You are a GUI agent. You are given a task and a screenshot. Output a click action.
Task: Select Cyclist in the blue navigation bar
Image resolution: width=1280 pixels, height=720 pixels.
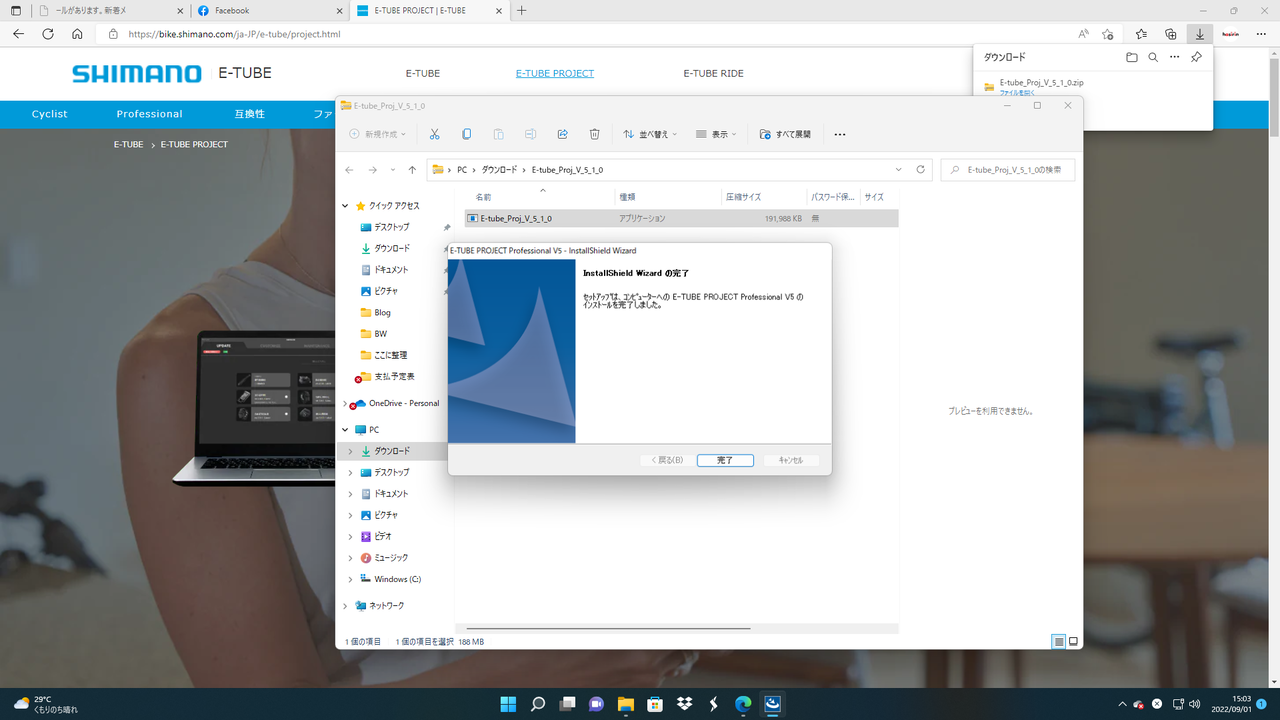tap(49, 114)
